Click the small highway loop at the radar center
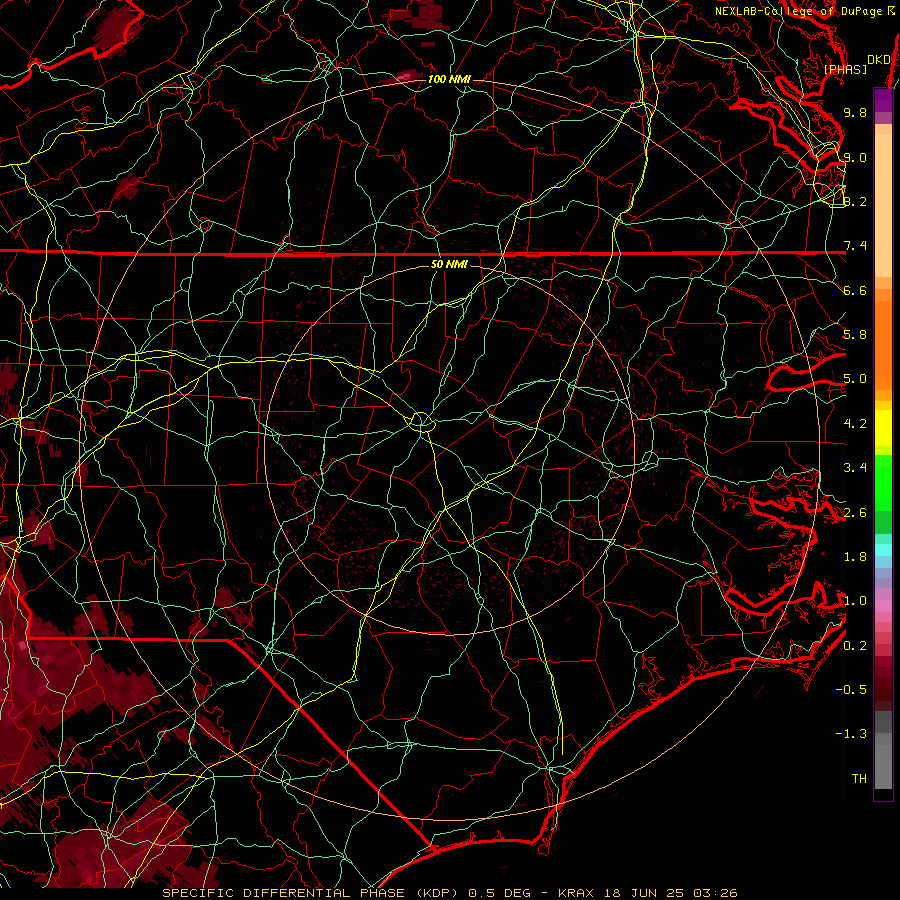900x900 pixels. click(421, 422)
